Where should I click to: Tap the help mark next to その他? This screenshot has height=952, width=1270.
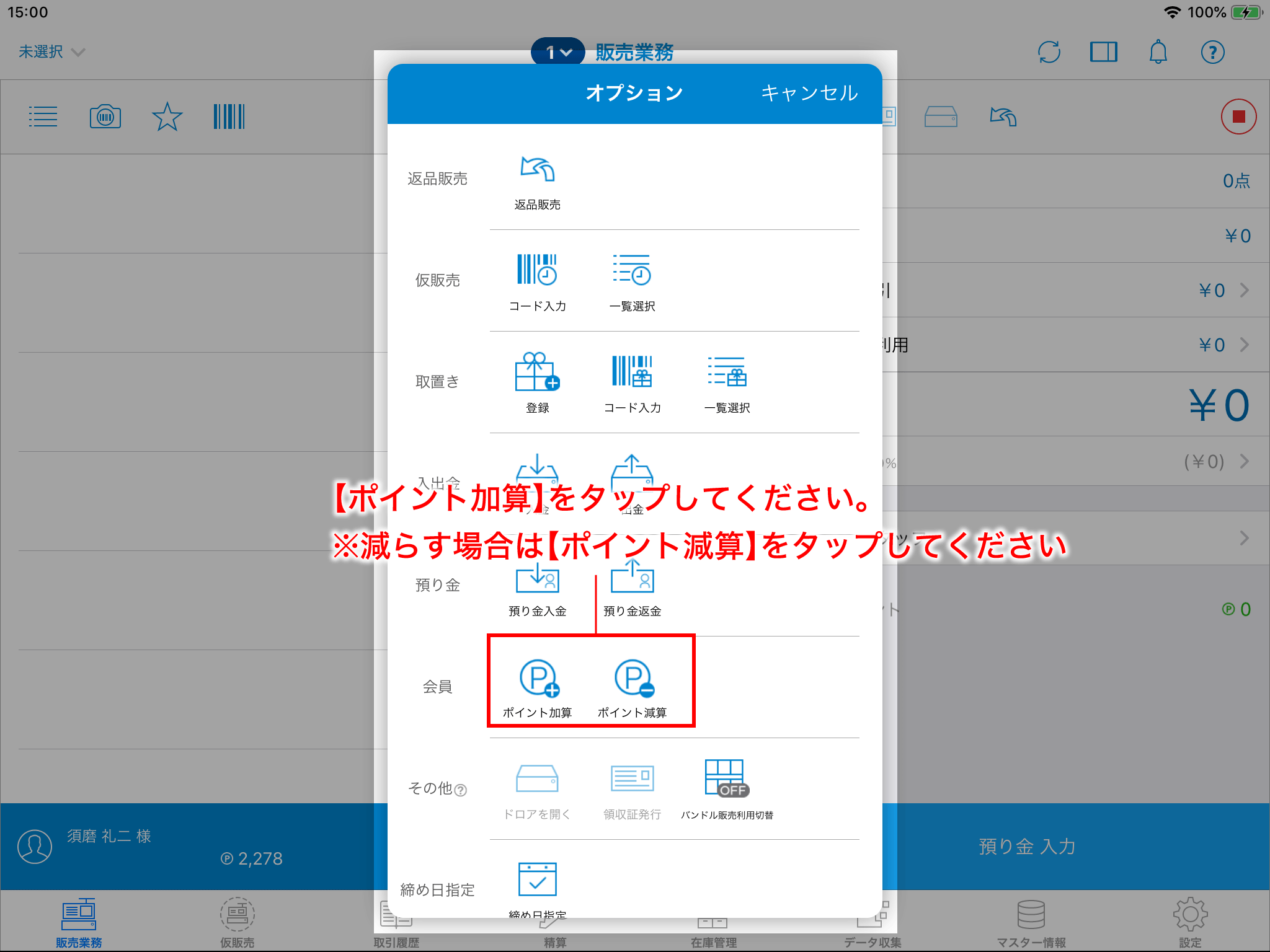coord(460,790)
